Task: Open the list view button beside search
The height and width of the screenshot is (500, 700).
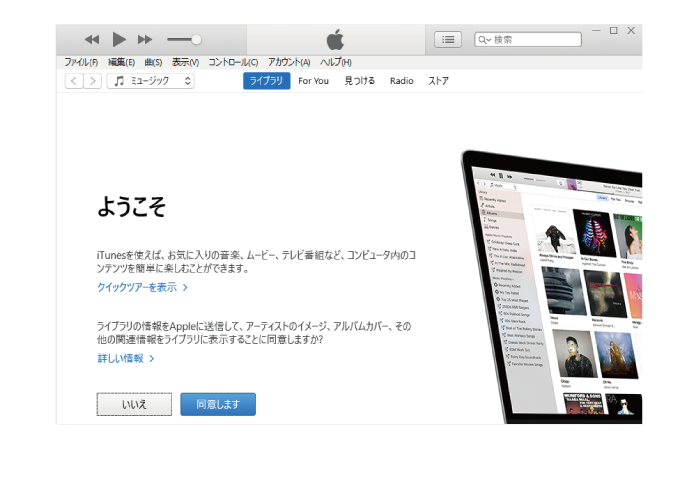Action: (x=448, y=40)
